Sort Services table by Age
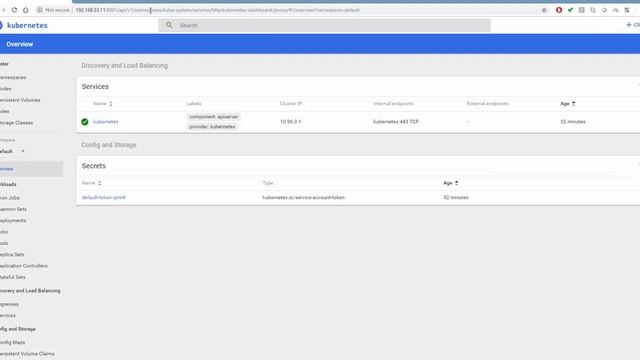640x360 pixels. (x=567, y=104)
